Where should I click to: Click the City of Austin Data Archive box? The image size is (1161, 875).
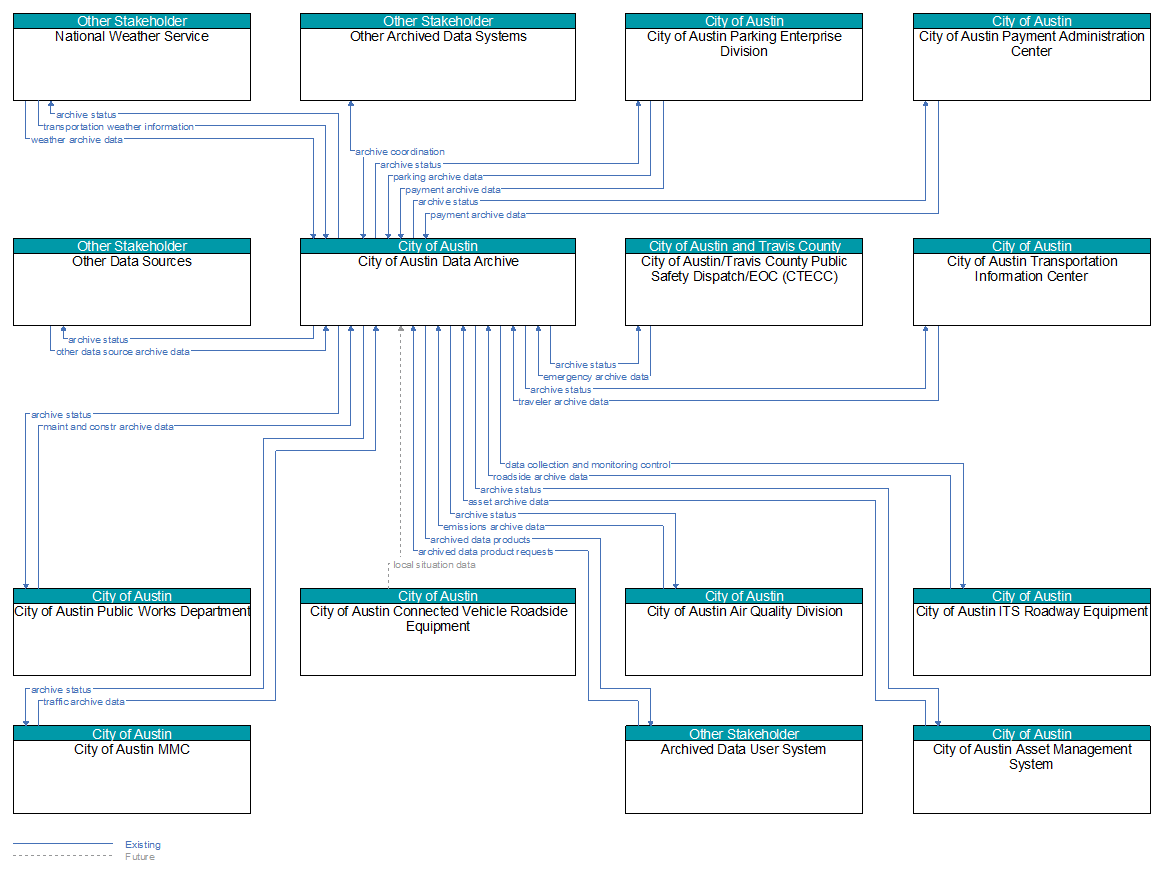coord(438,282)
